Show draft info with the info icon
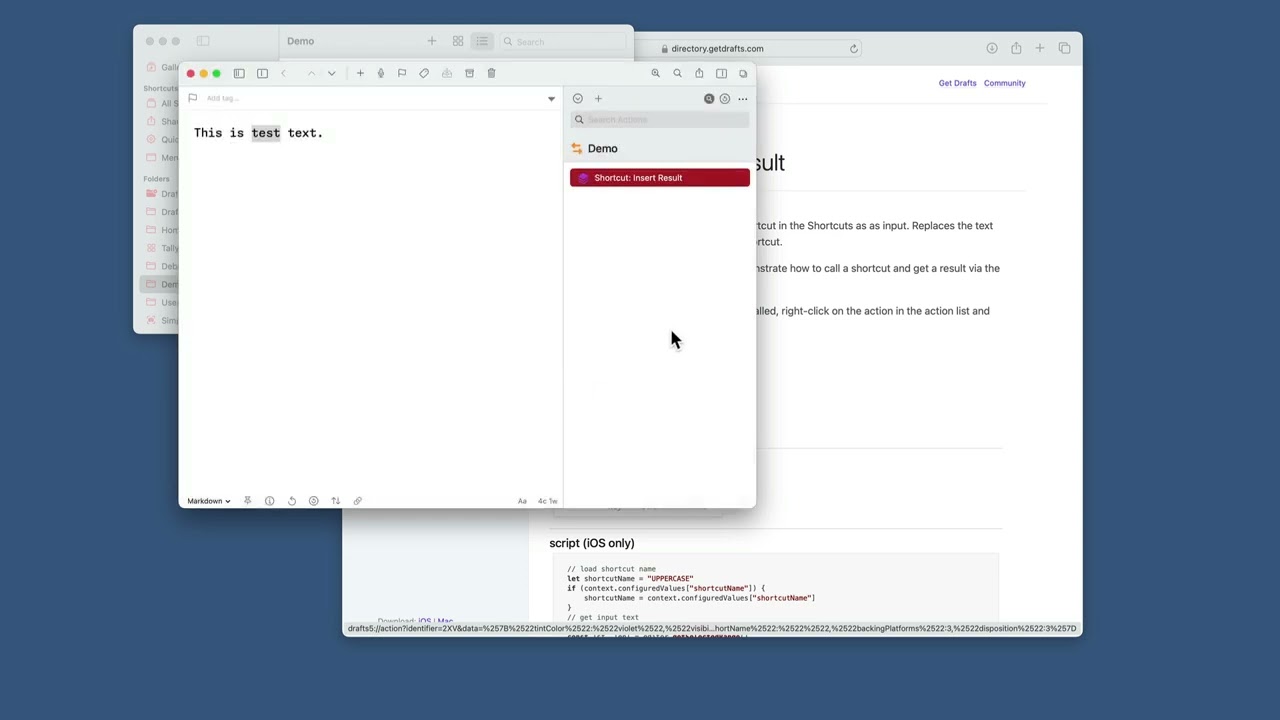 pyautogui.click(x=269, y=501)
